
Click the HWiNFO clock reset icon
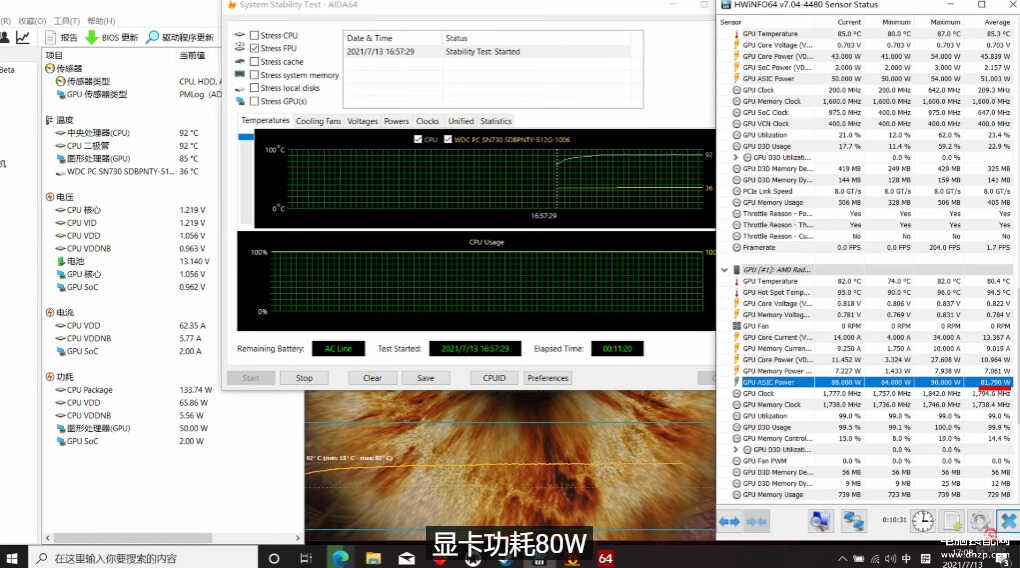pyautogui.click(x=922, y=521)
